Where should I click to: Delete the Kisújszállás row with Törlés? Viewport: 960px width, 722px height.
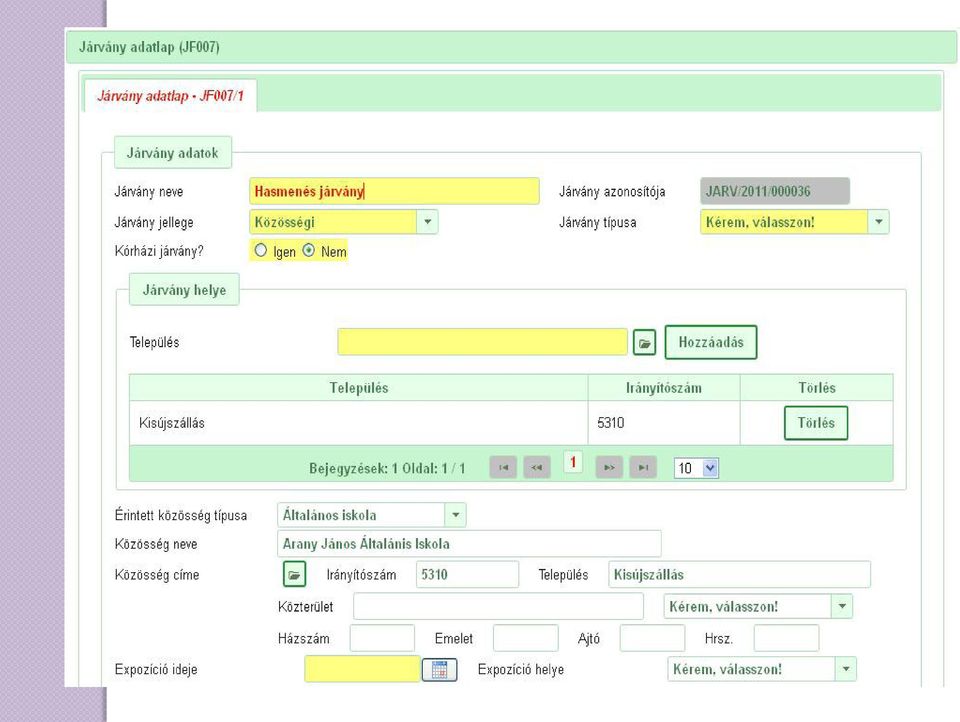(816, 423)
